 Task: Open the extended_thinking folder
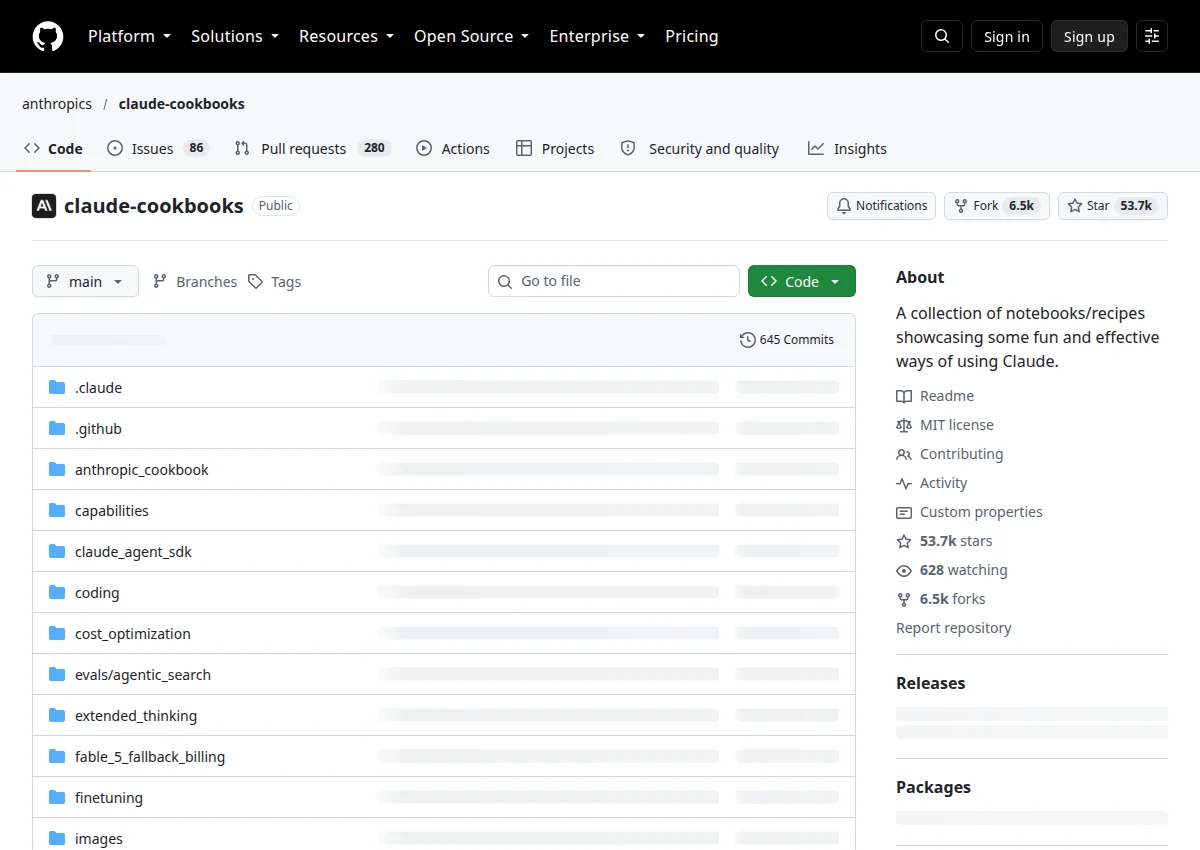136,716
